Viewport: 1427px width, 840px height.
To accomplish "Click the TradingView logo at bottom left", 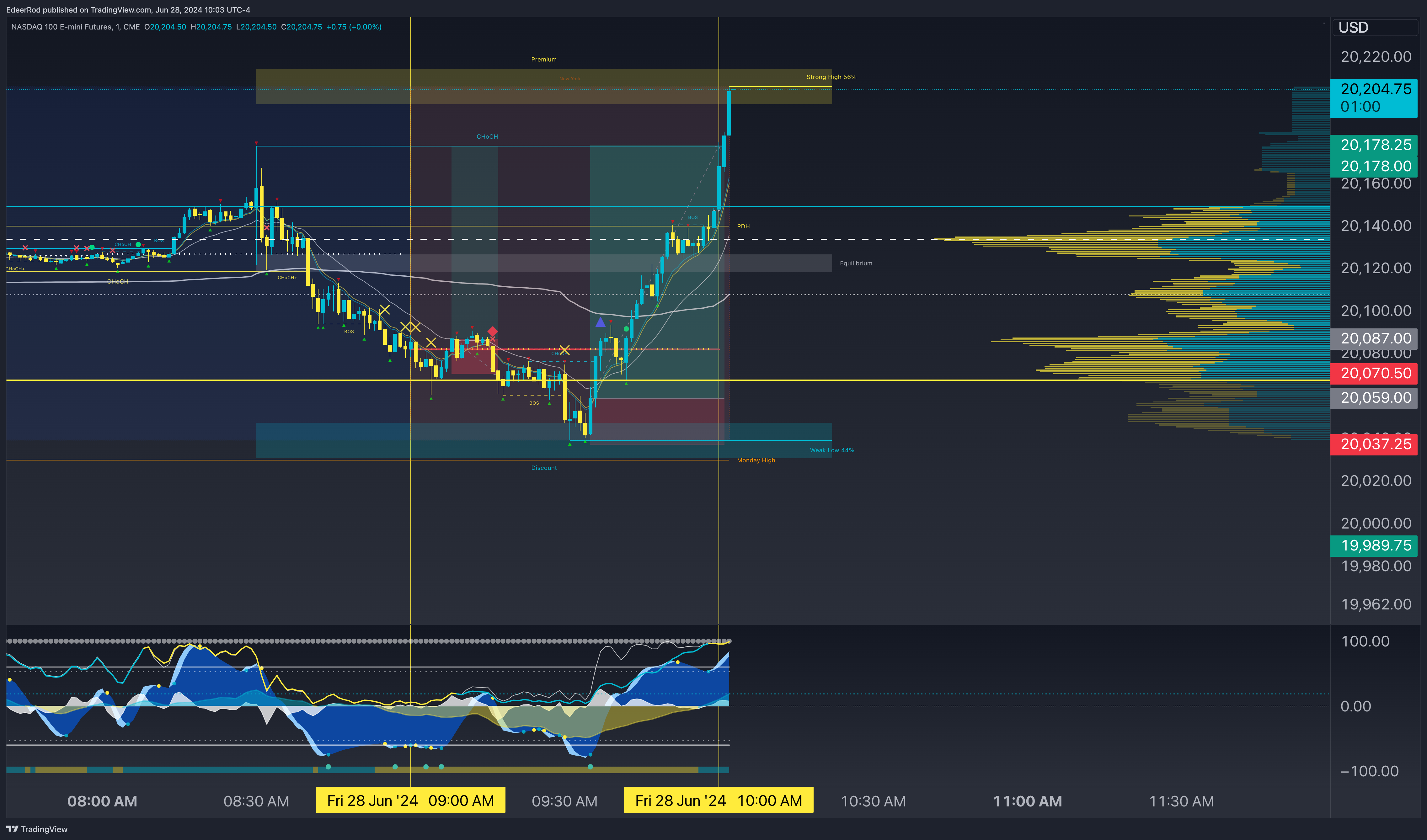I will (x=37, y=829).
